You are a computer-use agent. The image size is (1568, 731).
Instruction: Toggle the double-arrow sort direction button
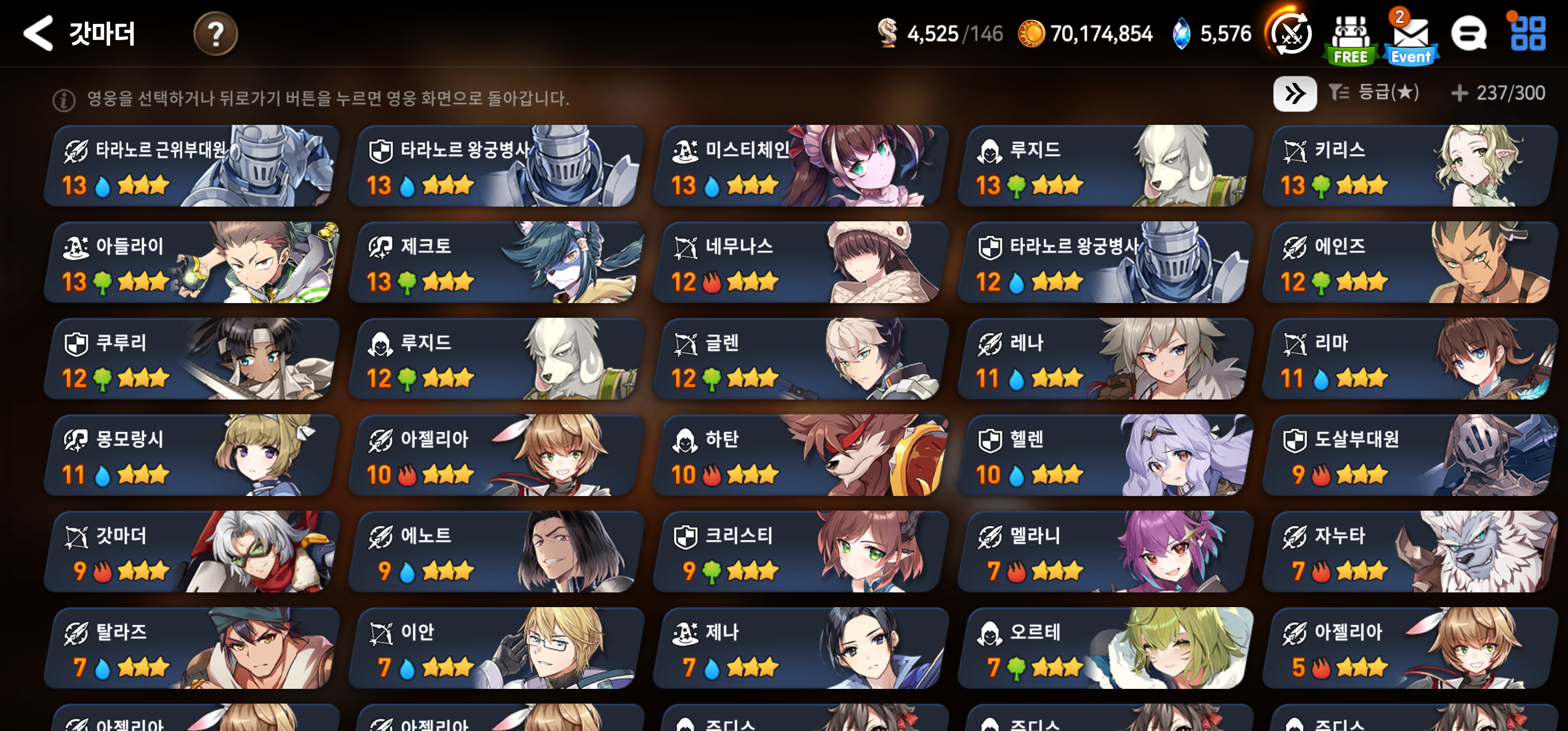tap(1295, 93)
